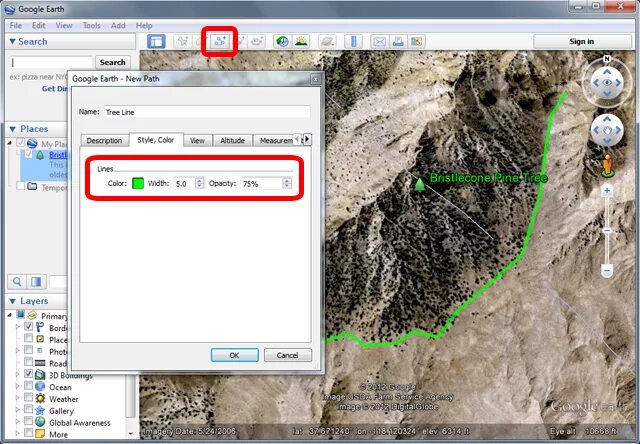Viewport: 640px width, 444px height.
Task: Show the ruler tool
Action: point(353,41)
